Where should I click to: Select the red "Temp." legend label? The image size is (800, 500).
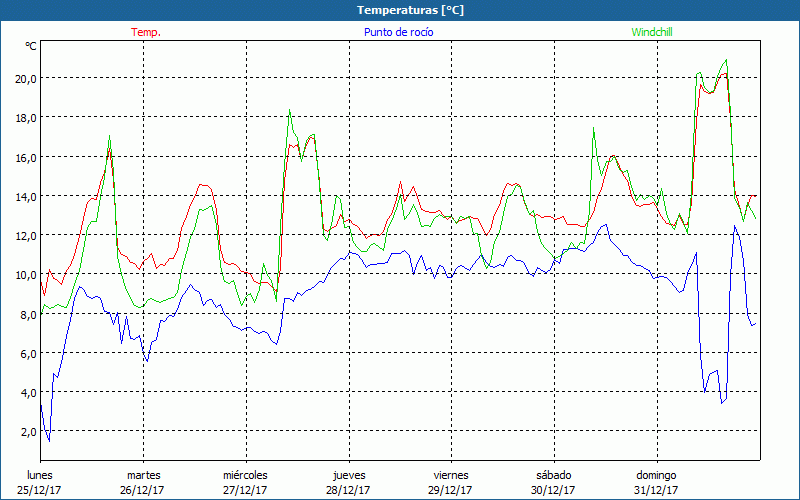click(146, 32)
